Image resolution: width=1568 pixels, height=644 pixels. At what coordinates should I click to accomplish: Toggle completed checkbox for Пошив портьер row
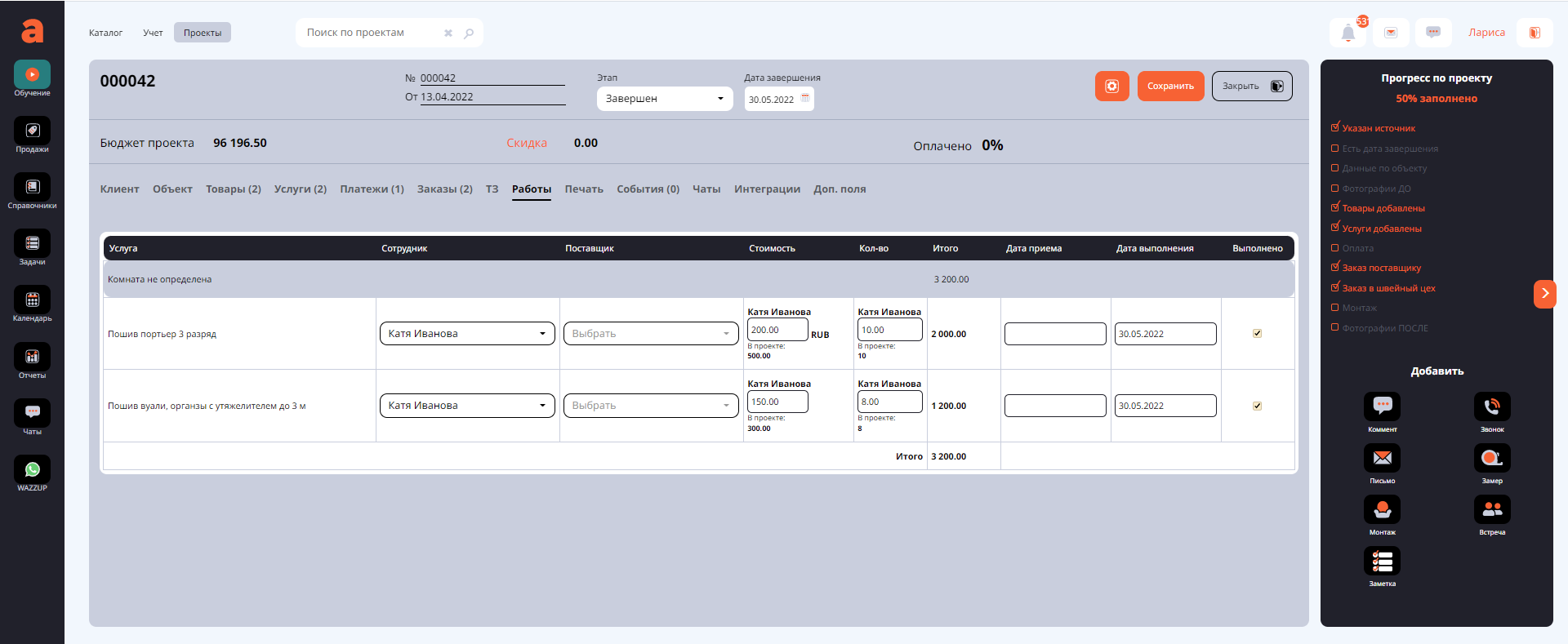(1257, 334)
